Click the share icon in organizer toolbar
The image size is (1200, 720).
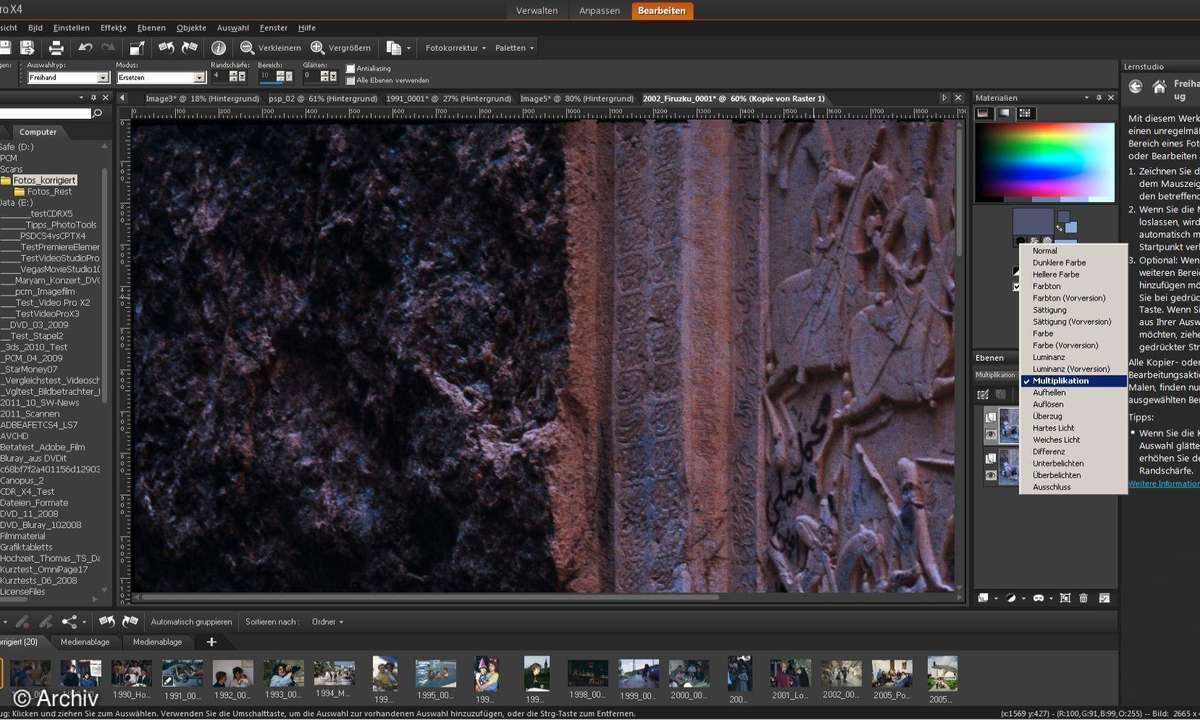click(x=68, y=621)
